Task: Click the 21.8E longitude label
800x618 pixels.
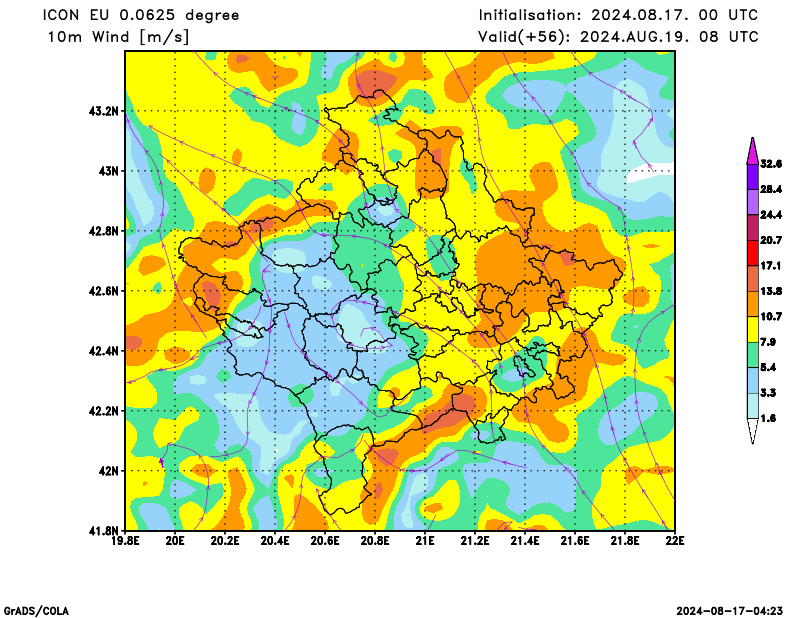Action: tap(625, 540)
